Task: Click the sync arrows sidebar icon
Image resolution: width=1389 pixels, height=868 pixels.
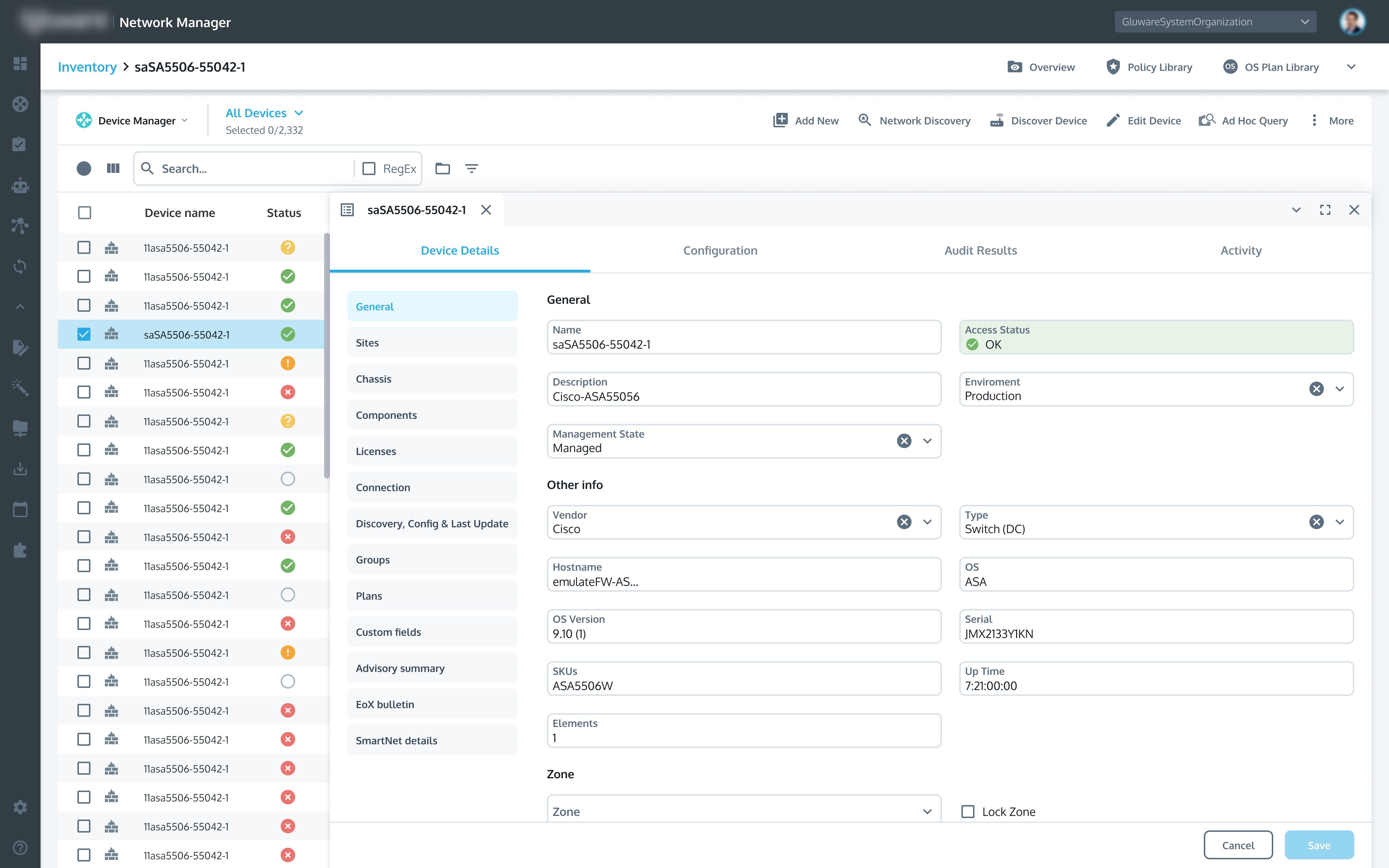Action: pos(20,267)
